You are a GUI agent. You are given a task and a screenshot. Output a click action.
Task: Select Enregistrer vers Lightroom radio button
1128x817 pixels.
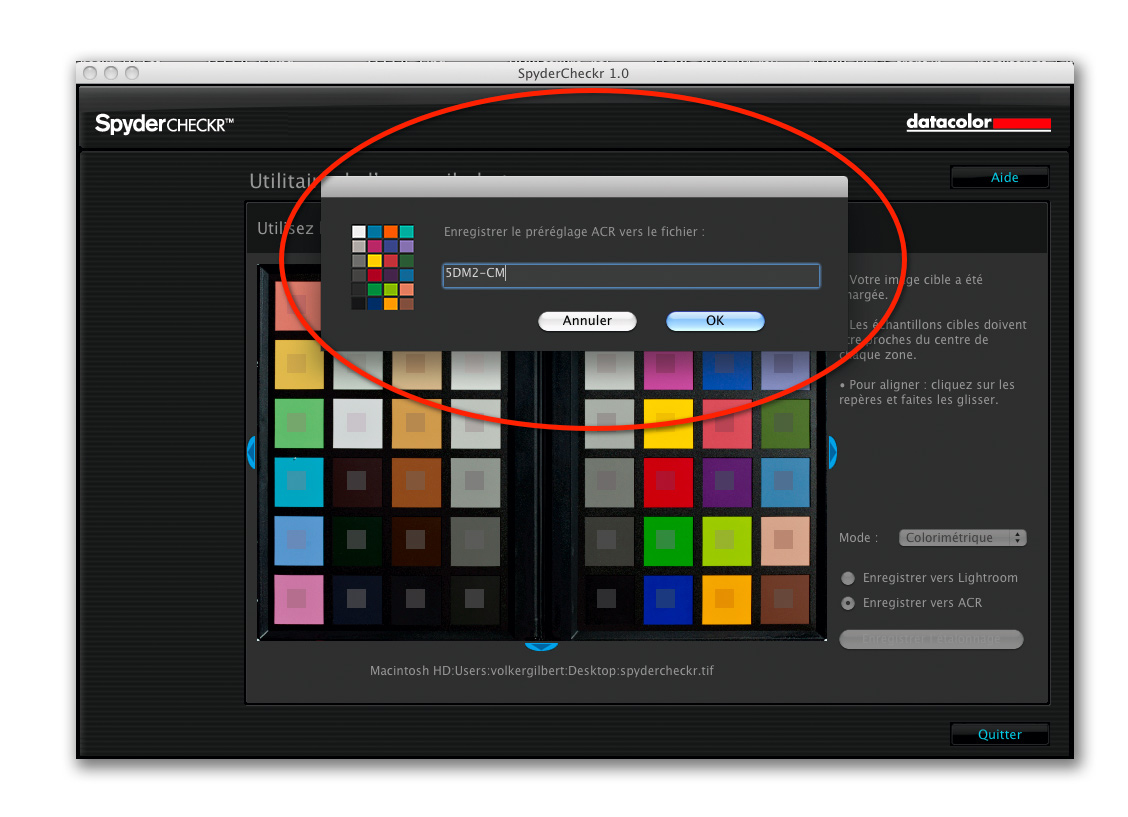click(848, 578)
